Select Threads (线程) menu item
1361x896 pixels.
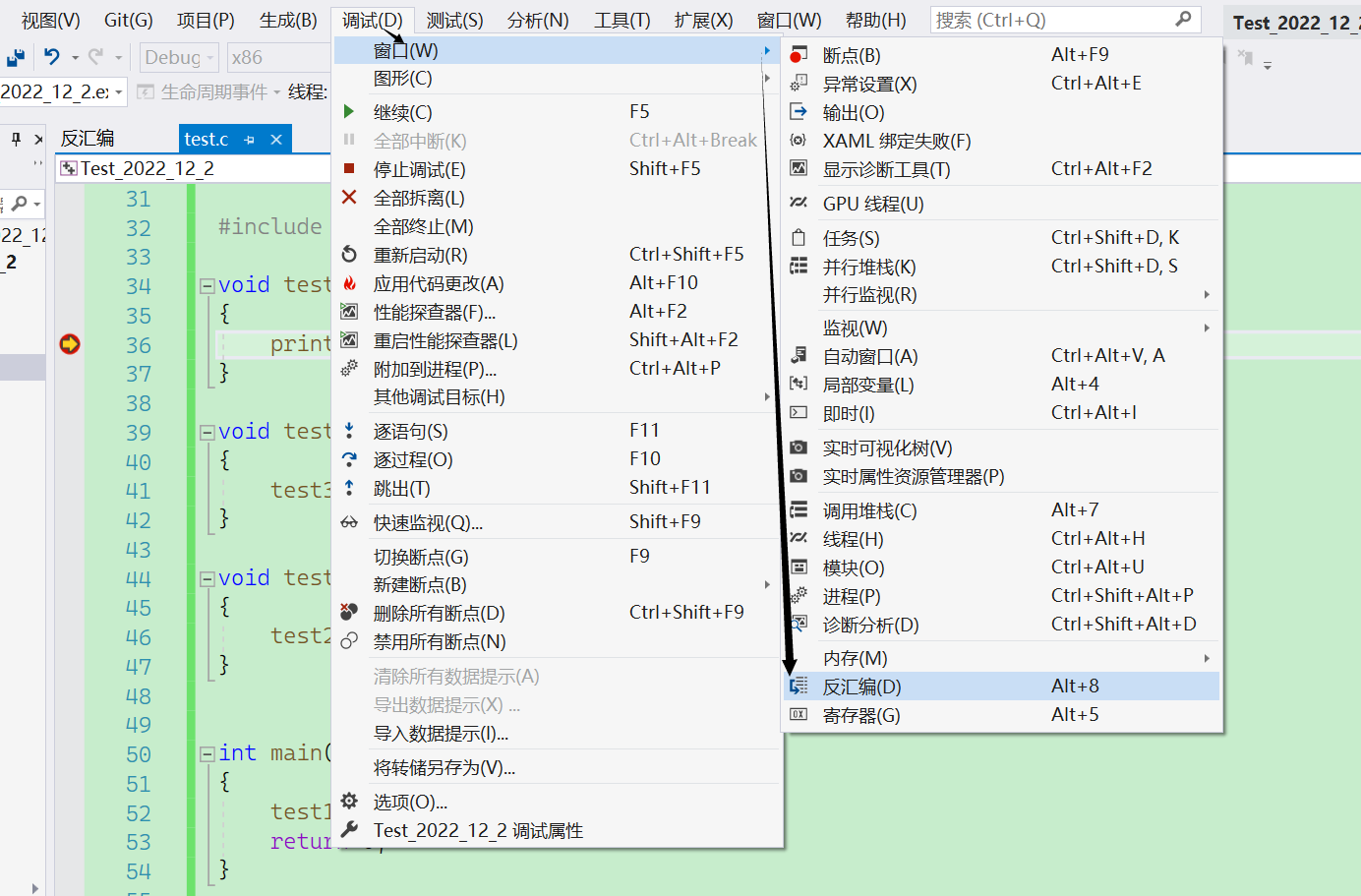tap(1001, 539)
